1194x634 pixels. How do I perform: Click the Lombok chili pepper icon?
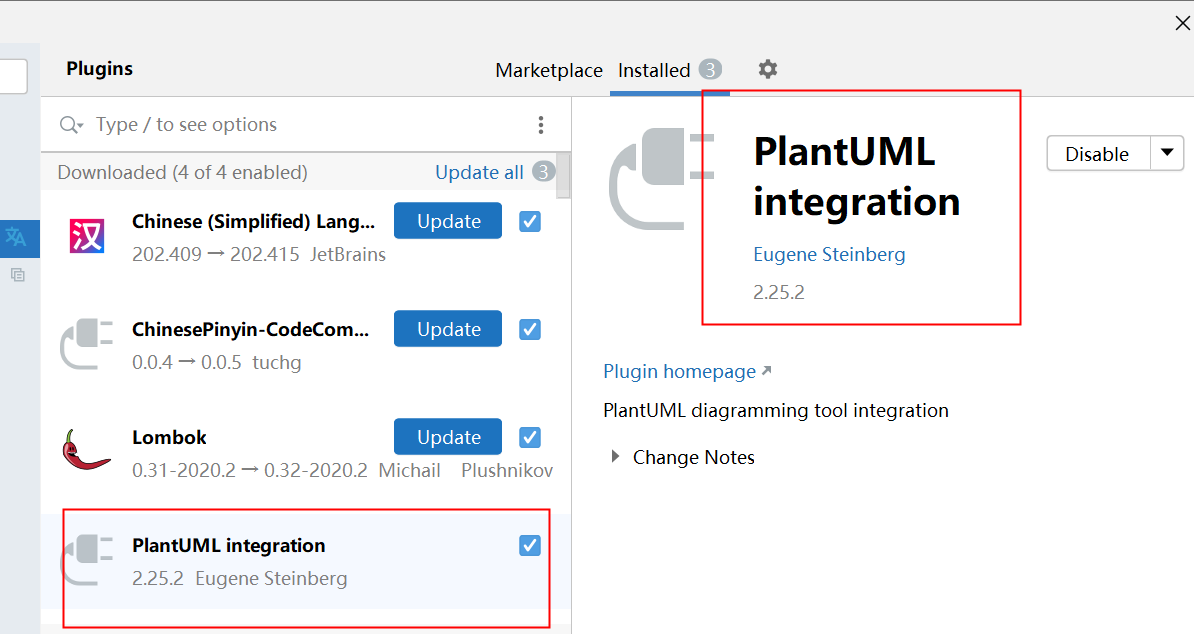click(85, 451)
